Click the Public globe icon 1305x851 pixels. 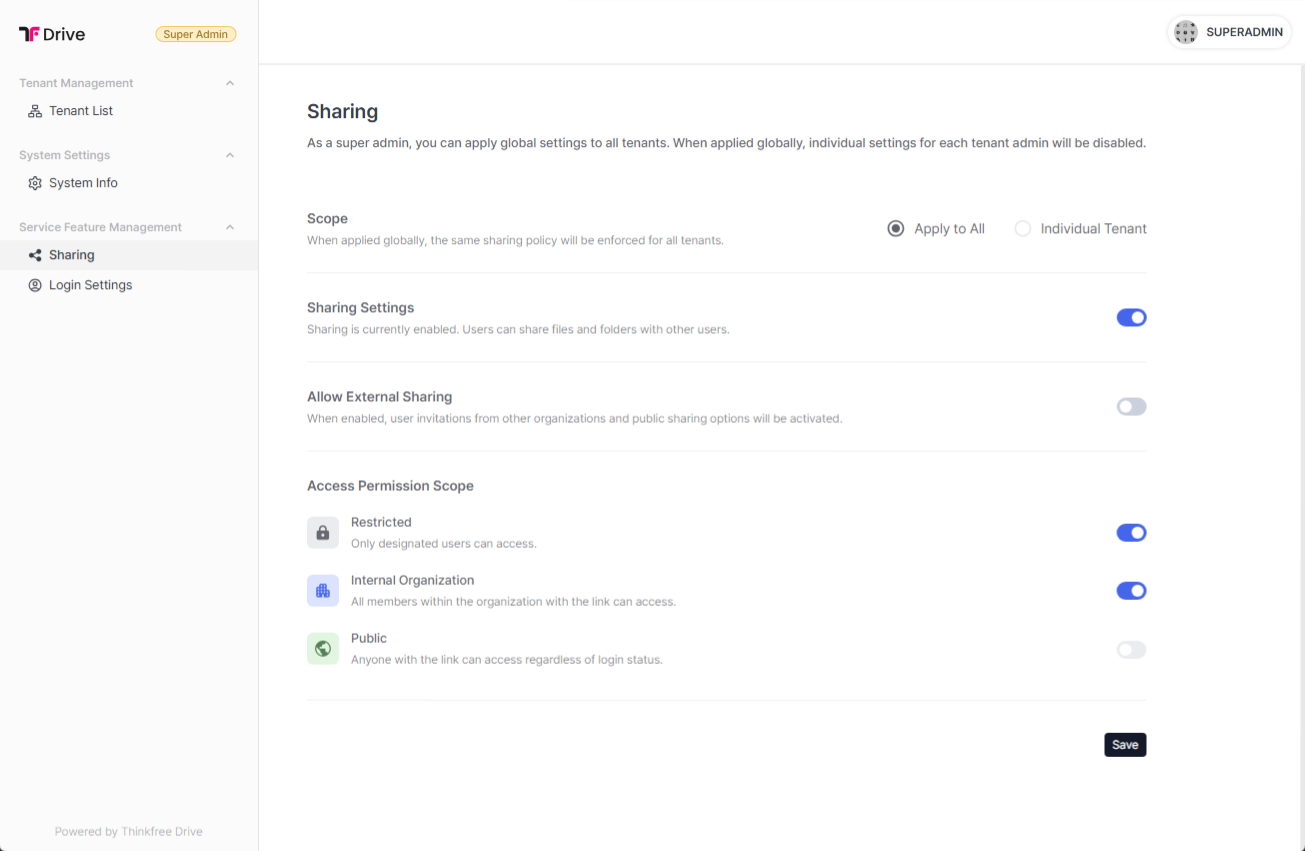[323, 649]
